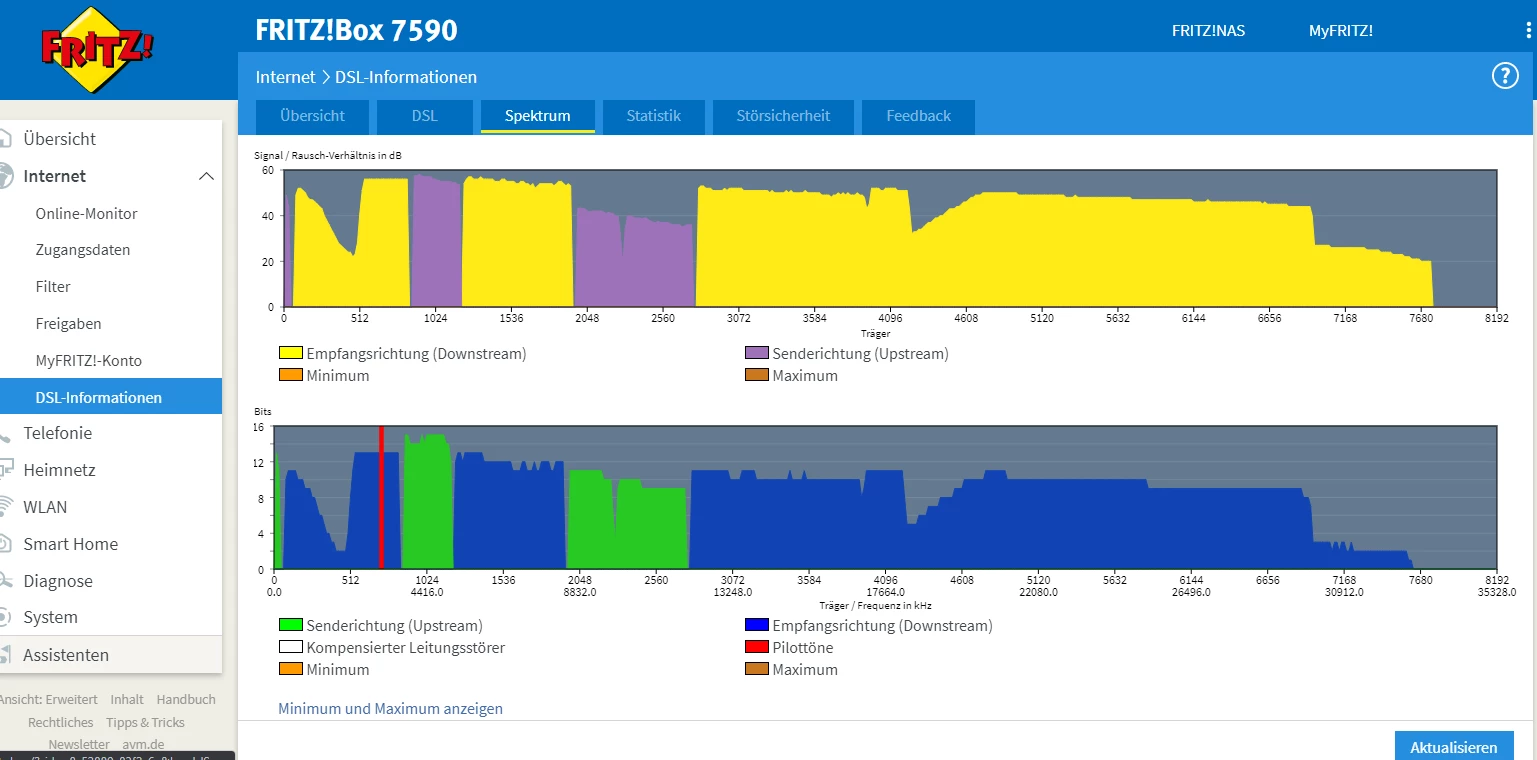The height and width of the screenshot is (760, 1537).
Task: Open the Statistik tab
Action: coord(654,116)
